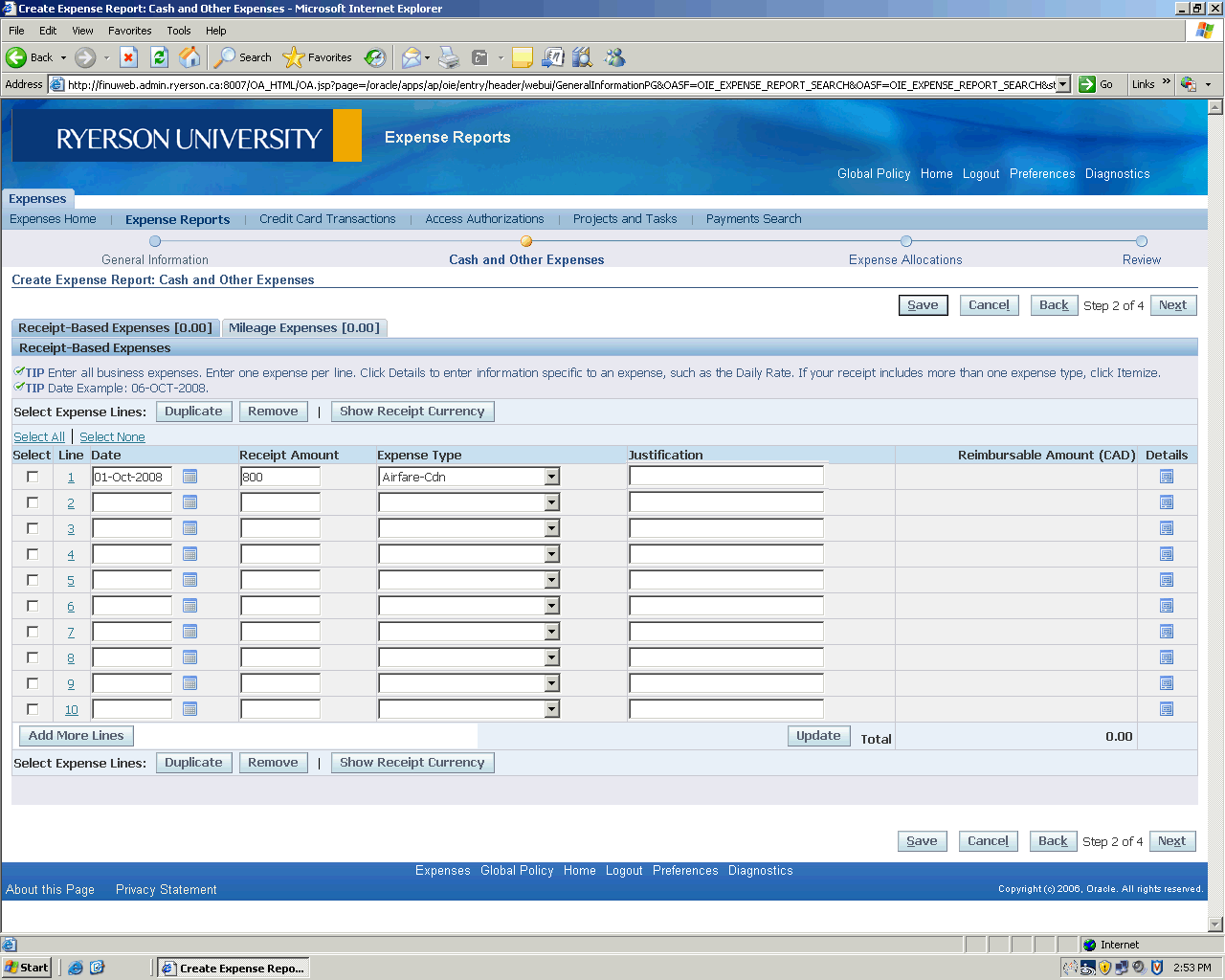Jump to Expense Allocations step marker
Image resolution: width=1225 pixels, height=980 pixels.
point(906,242)
